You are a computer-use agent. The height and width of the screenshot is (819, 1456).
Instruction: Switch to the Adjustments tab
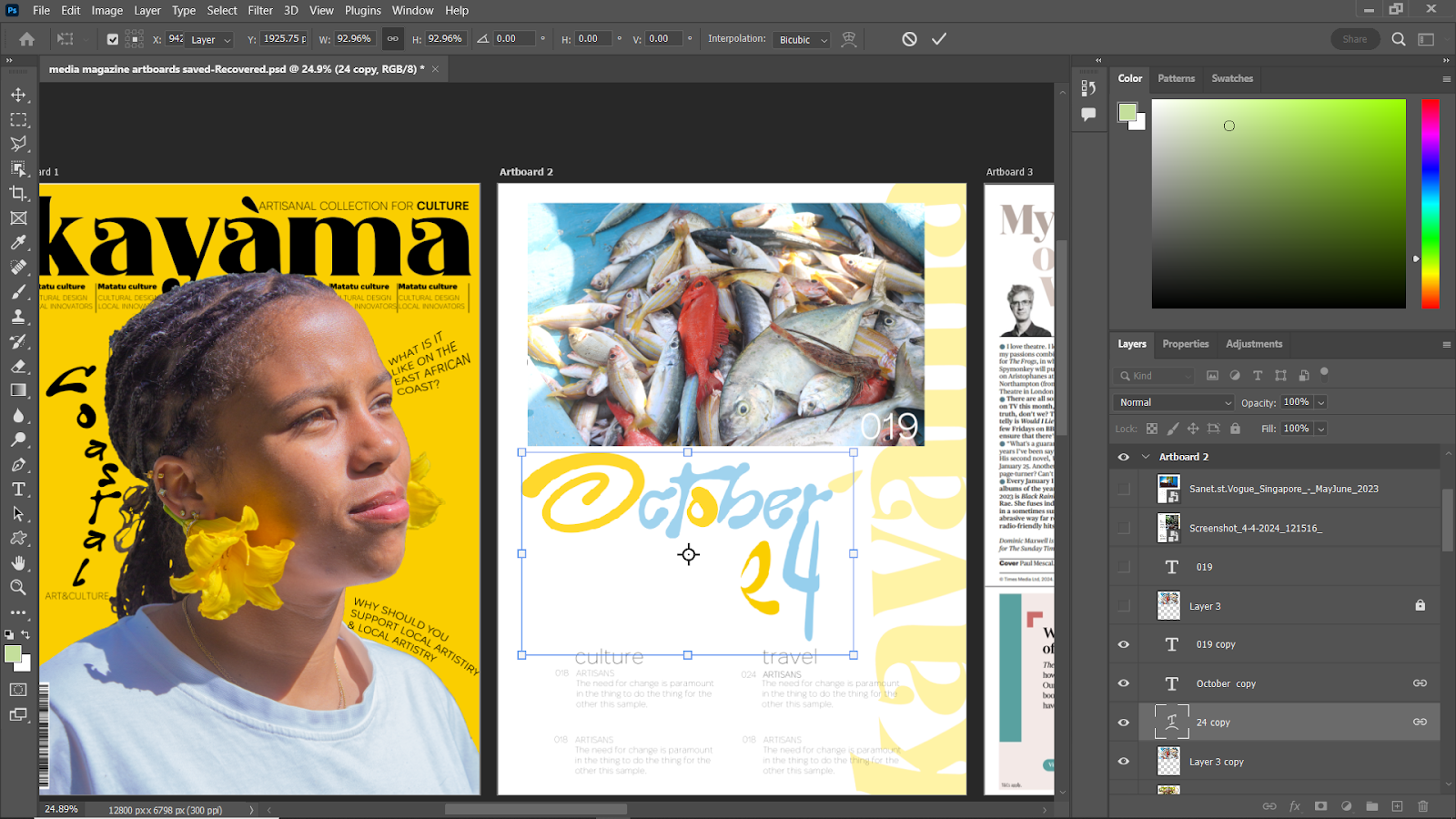pyautogui.click(x=1254, y=344)
